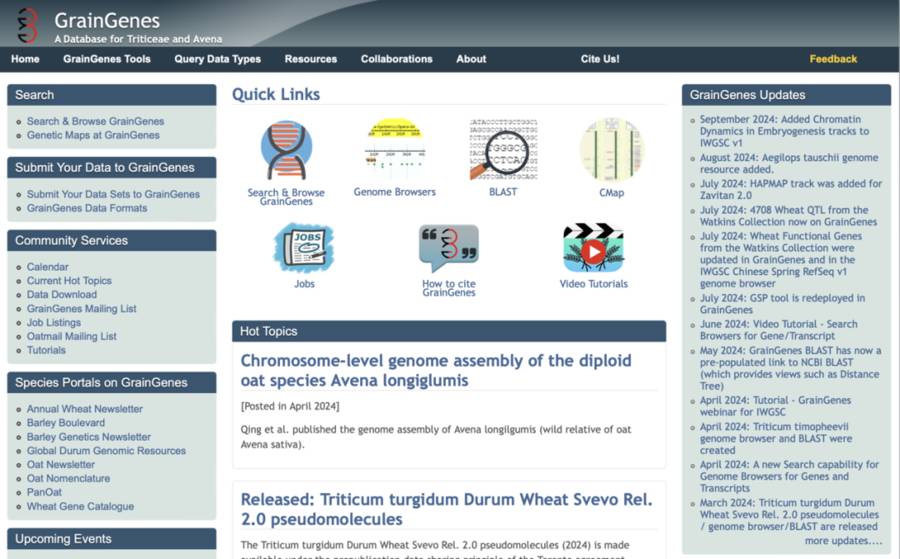This screenshot has width=900, height=559.
Task: Open the About menu
Action: [471, 59]
